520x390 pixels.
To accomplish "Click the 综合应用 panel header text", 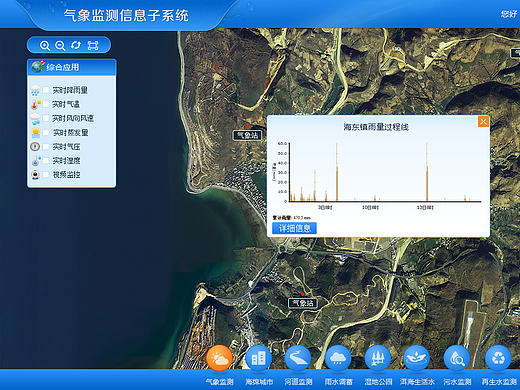I will click(x=63, y=67).
